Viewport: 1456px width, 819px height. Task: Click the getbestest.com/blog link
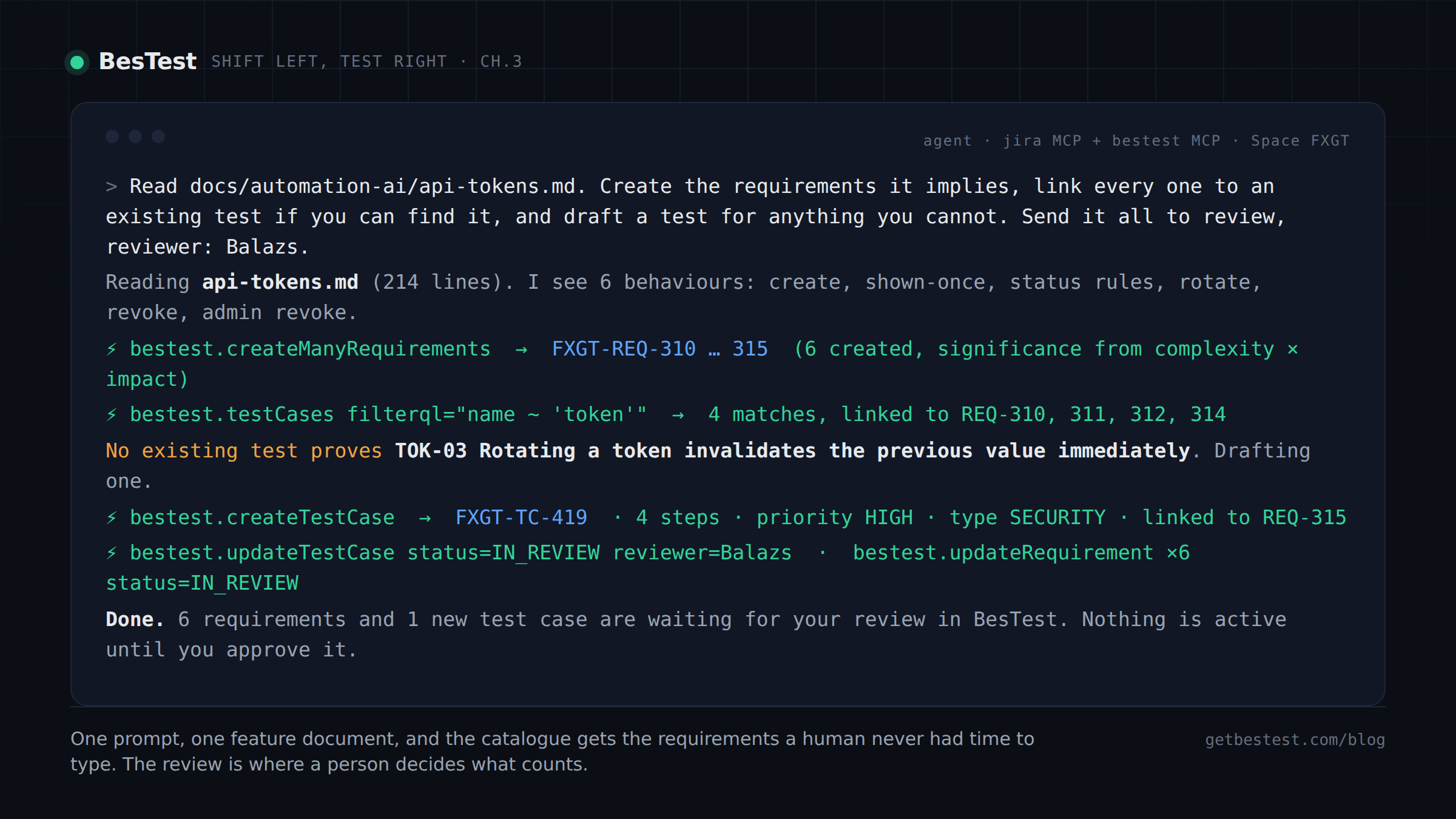point(1295,740)
